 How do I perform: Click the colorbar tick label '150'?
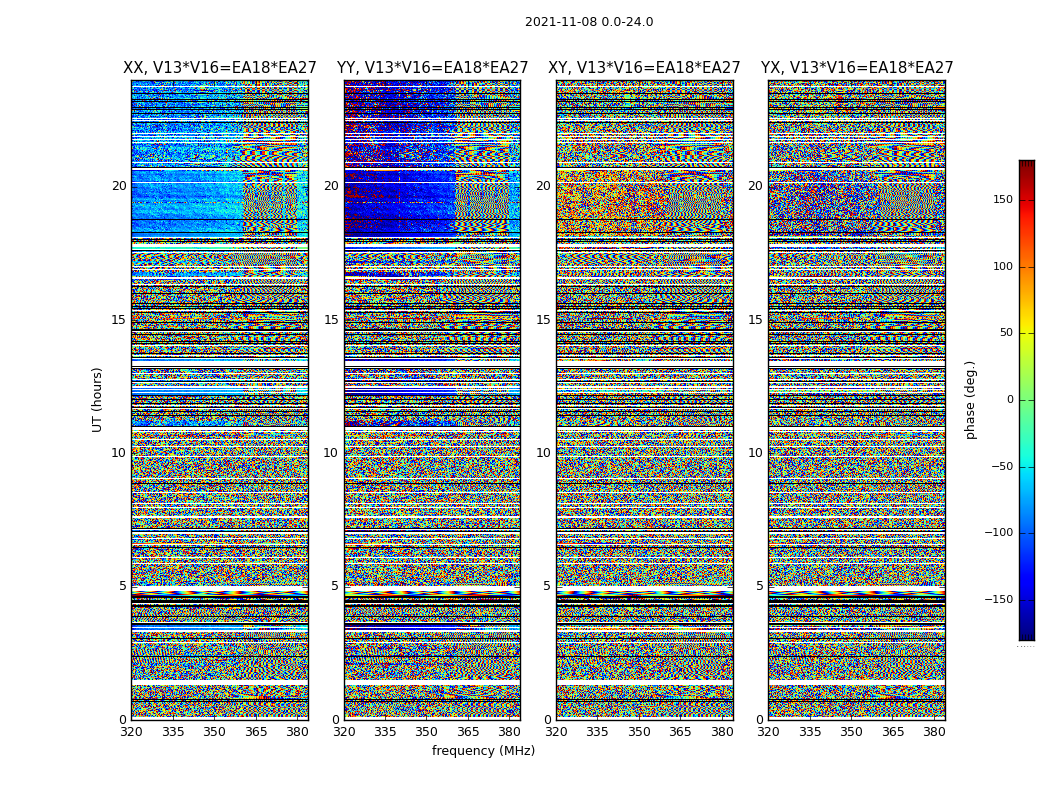tap(1002, 199)
